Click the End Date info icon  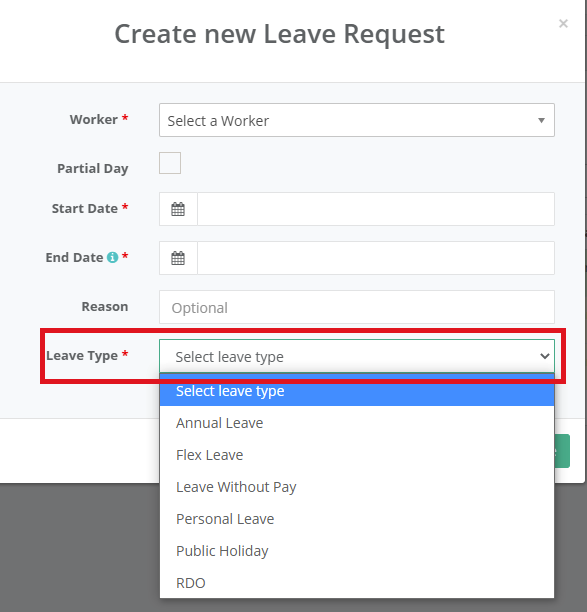112,257
